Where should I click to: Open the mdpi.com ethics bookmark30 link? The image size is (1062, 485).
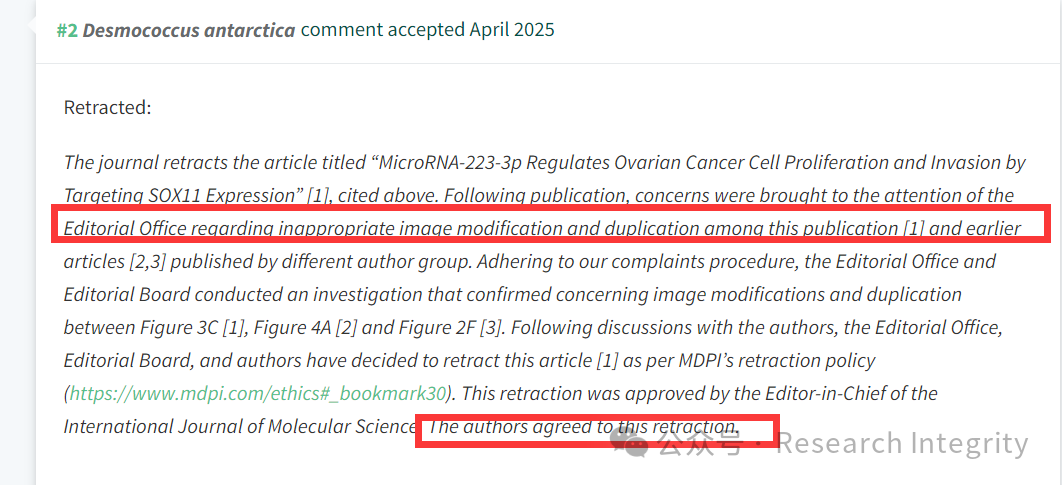258,394
